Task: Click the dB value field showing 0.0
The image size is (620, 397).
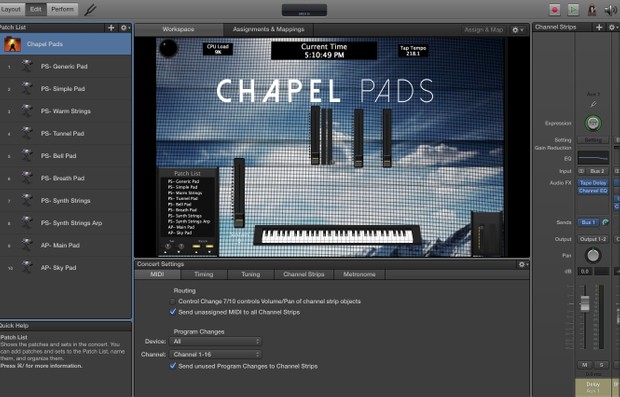Action: (x=585, y=271)
